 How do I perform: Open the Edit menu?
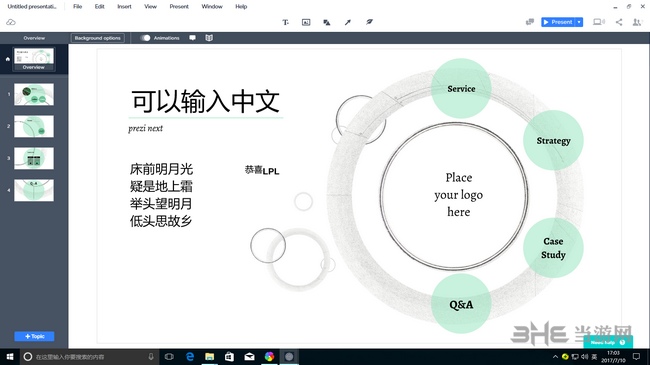pos(99,7)
